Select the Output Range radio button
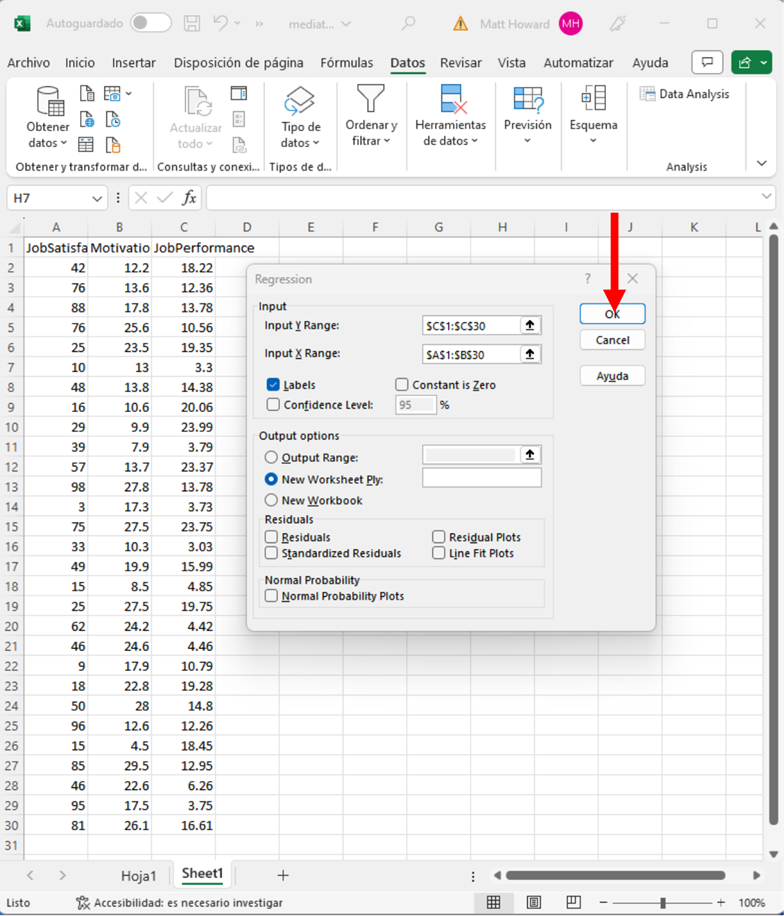Viewport: 784px width, 916px height. point(271,457)
